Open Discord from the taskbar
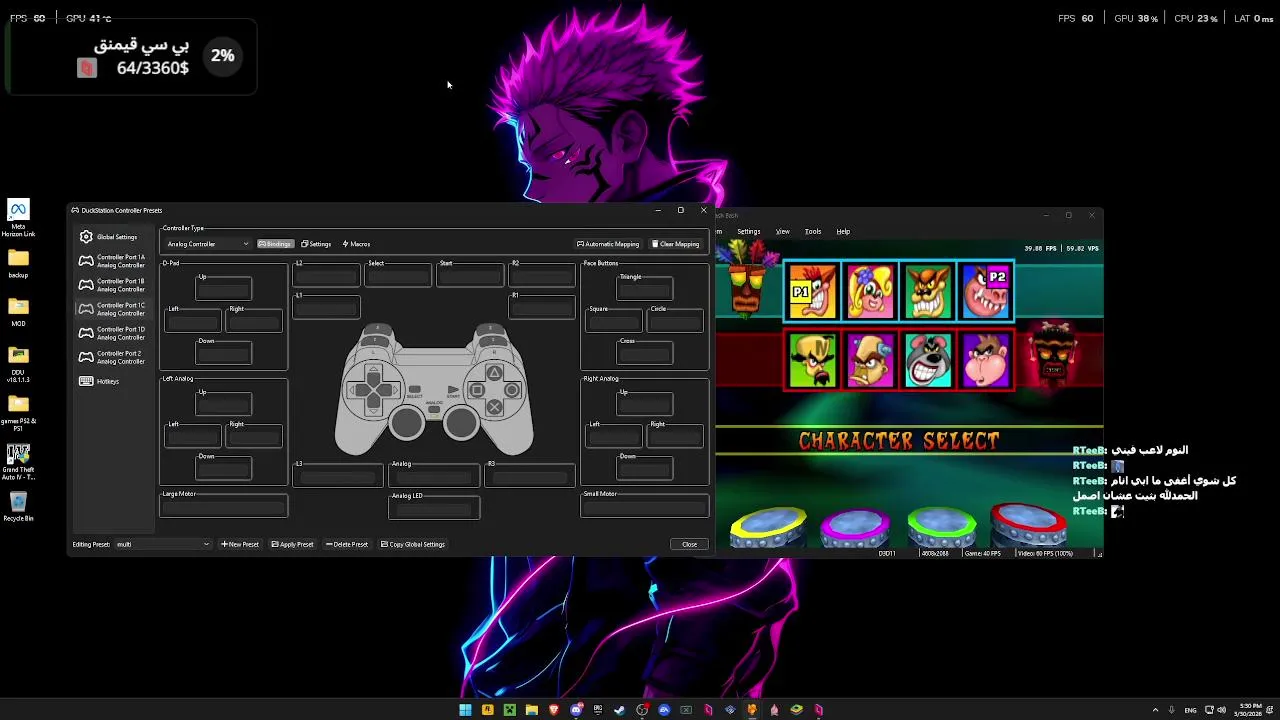The width and height of the screenshot is (1280, 720). (x=576, y=710)
